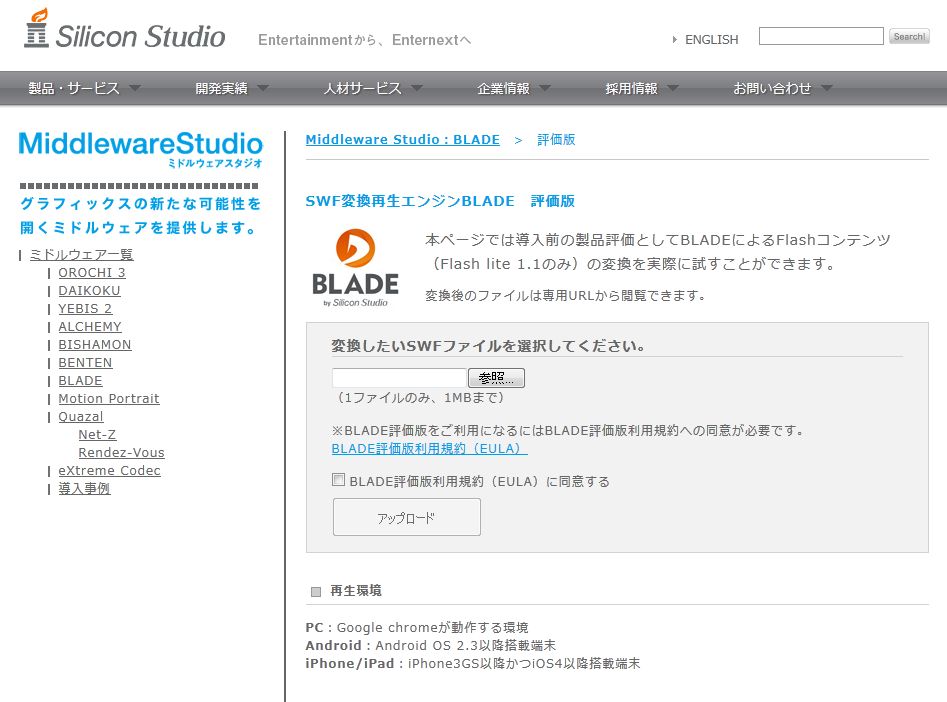Viewport: 947px width, 702px height.
Task: Click the Entertainmentから、Enternextへ tagline
Action: [x=364, y=40]
